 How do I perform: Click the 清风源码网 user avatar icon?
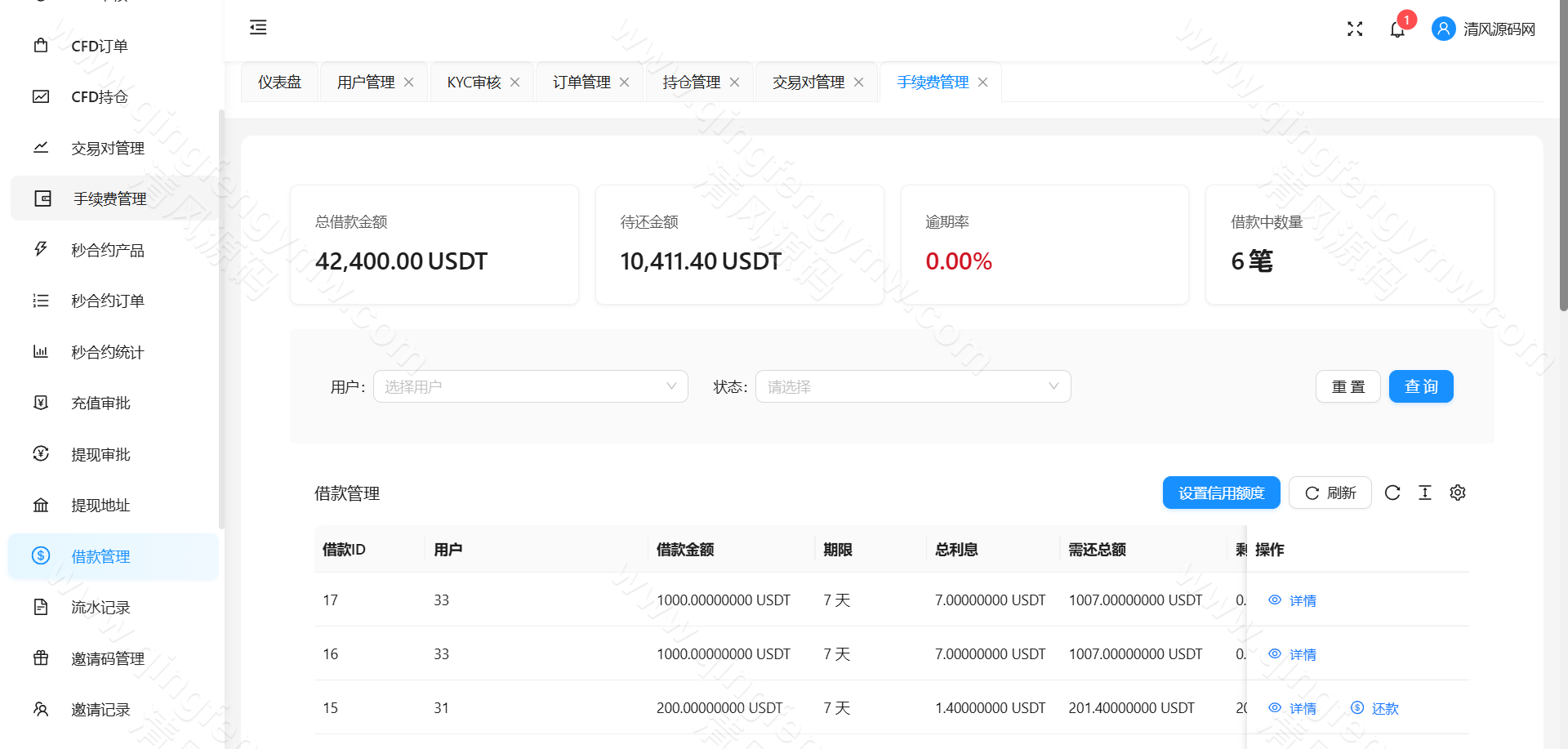pos(1444,28)
